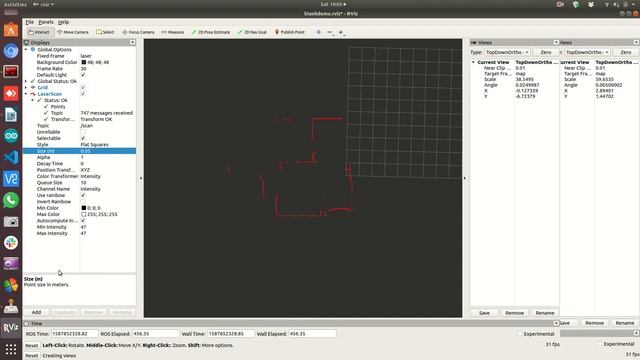This screenshot has width=640, height=360.
Task: Toggle the Selectable checkbox
Action: 83,138
